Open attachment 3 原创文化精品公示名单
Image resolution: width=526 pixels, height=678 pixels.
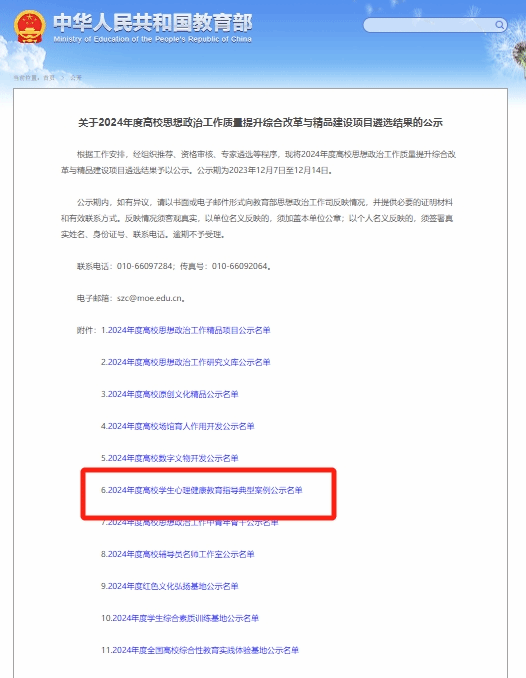coord(170,394)
